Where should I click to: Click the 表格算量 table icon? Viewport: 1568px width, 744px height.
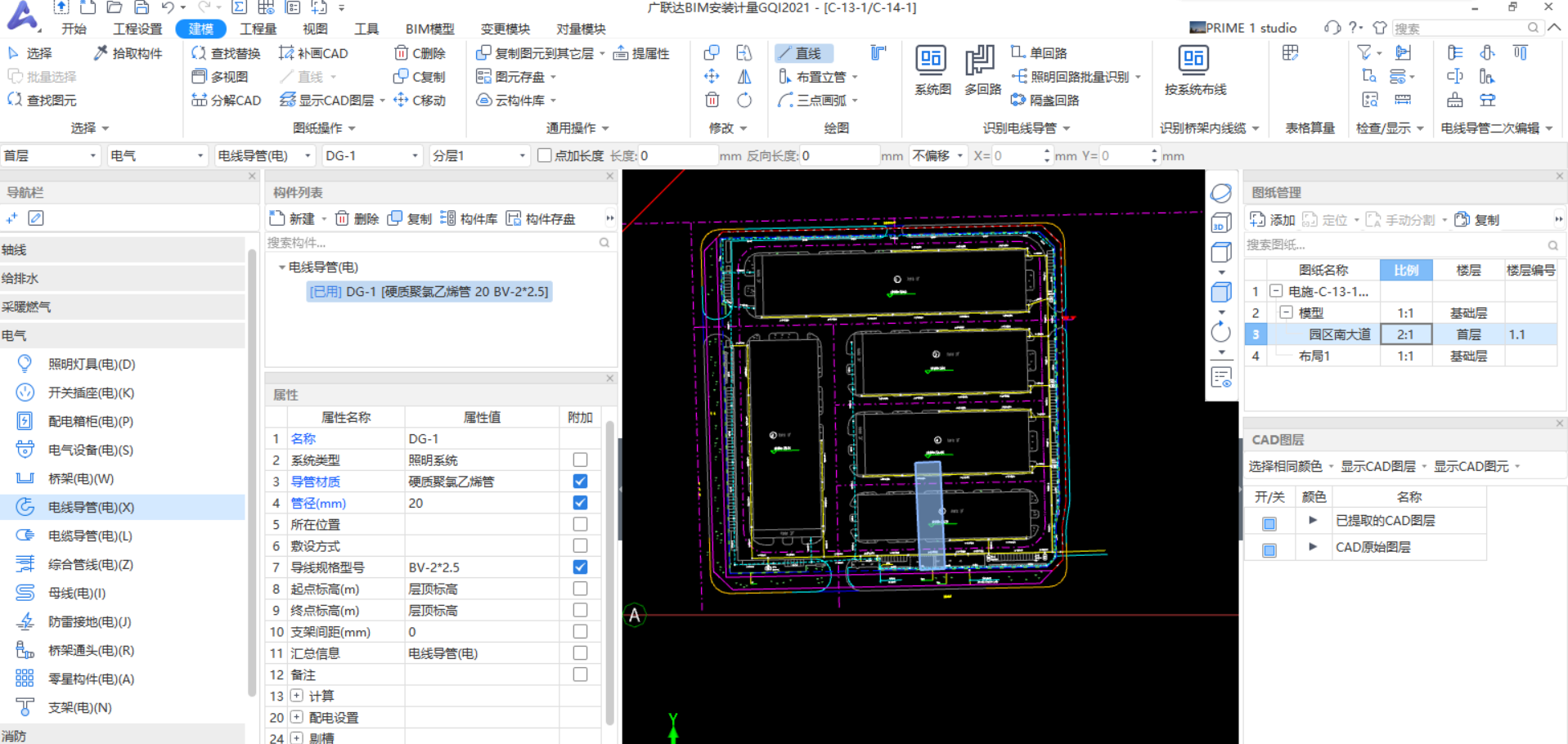(x=1291, y=53)
